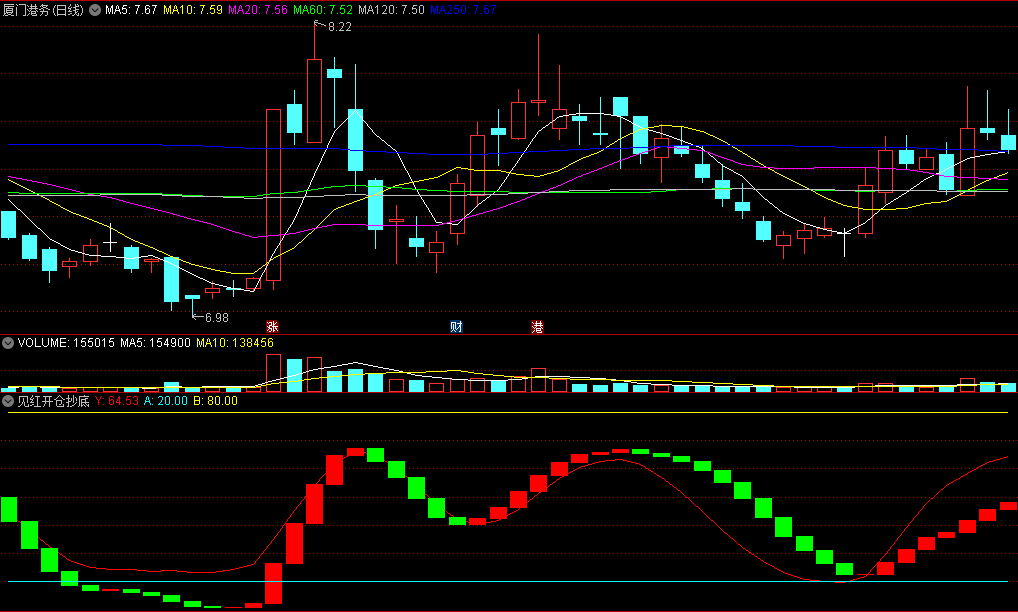Click the red 港 event marker
The image size is (1018, 612).
538,326
